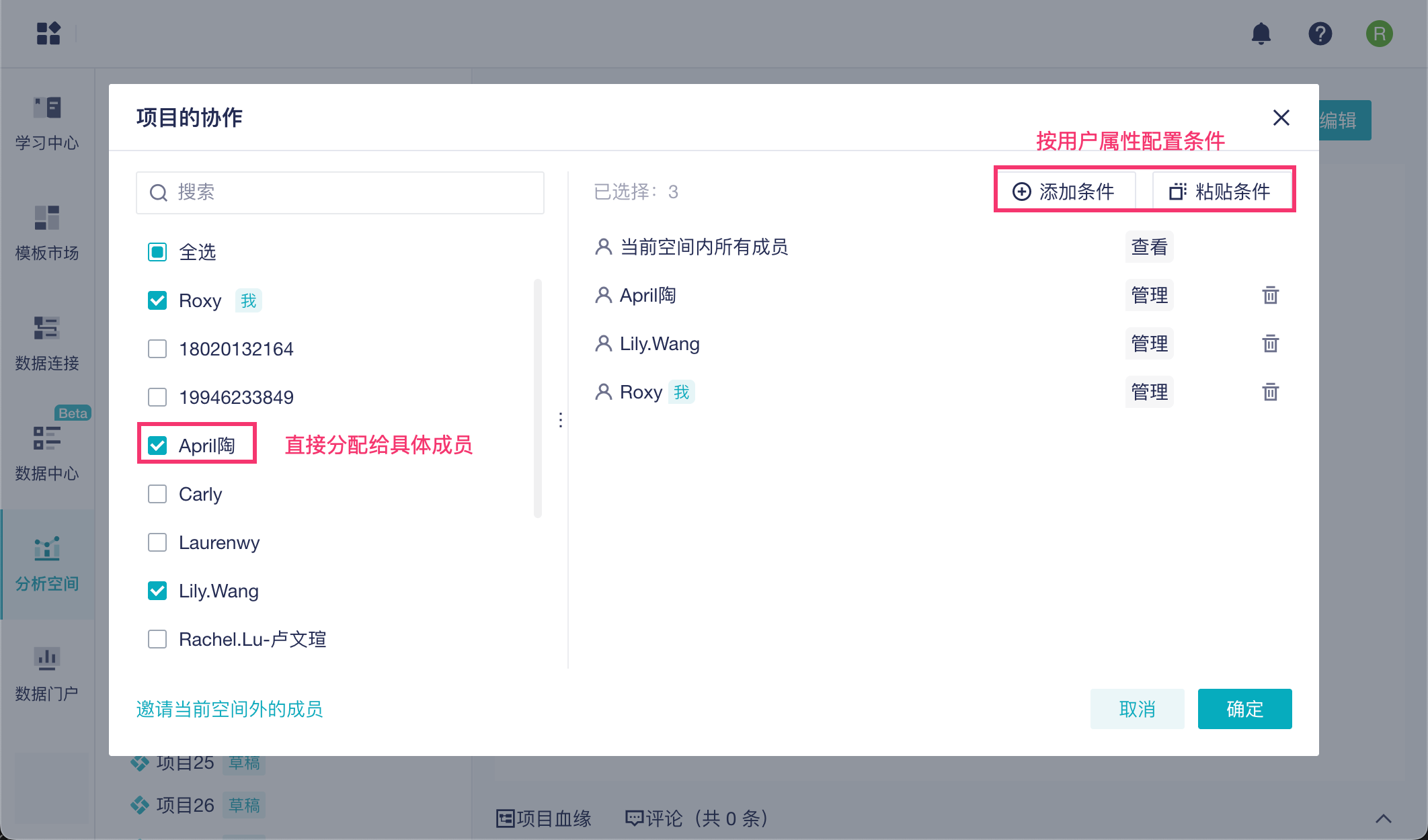Remove Roxy using the trash icon
Image resolution: width=1428 pixels, height=840 pixels.
coord(1270,392)
